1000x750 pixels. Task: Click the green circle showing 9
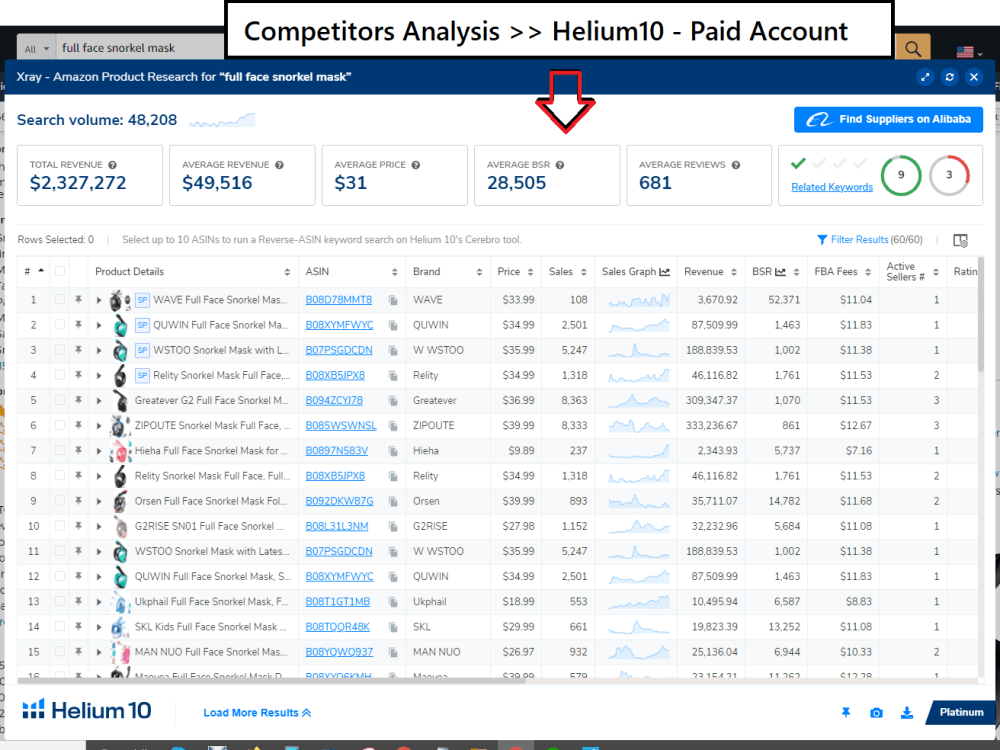pyautogui.click(x=901, y=175)
